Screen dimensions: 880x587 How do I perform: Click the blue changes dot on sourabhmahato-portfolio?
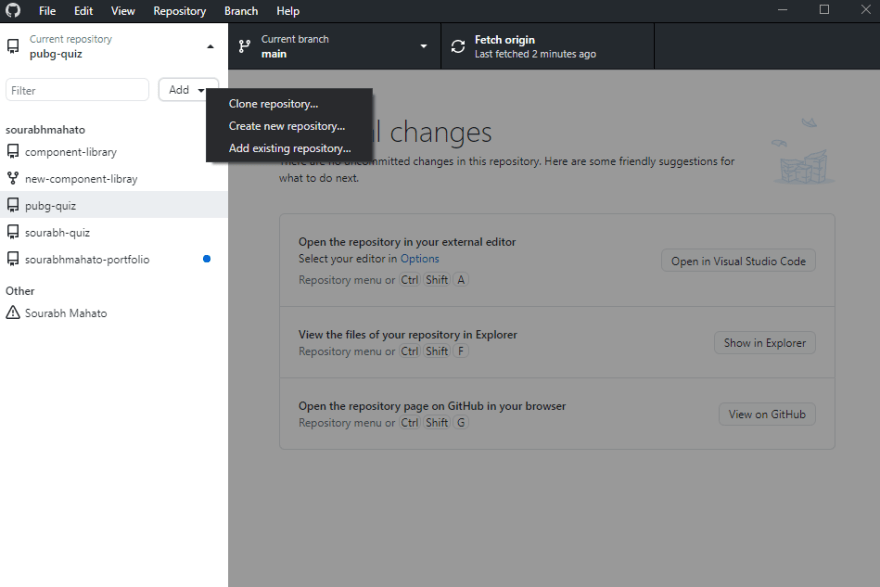[x=207, y=259]
